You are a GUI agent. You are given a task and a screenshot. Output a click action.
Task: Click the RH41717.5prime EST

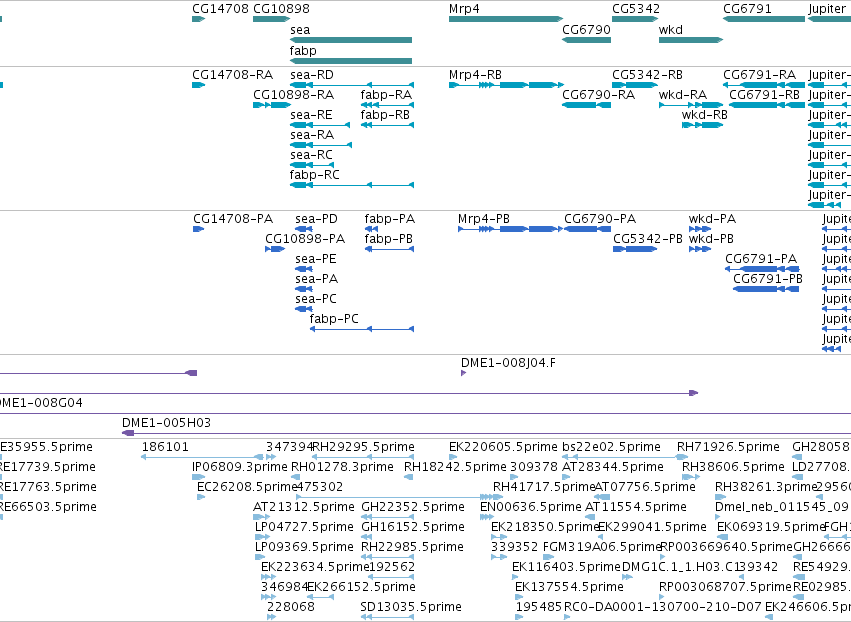[x=498, y=497]
